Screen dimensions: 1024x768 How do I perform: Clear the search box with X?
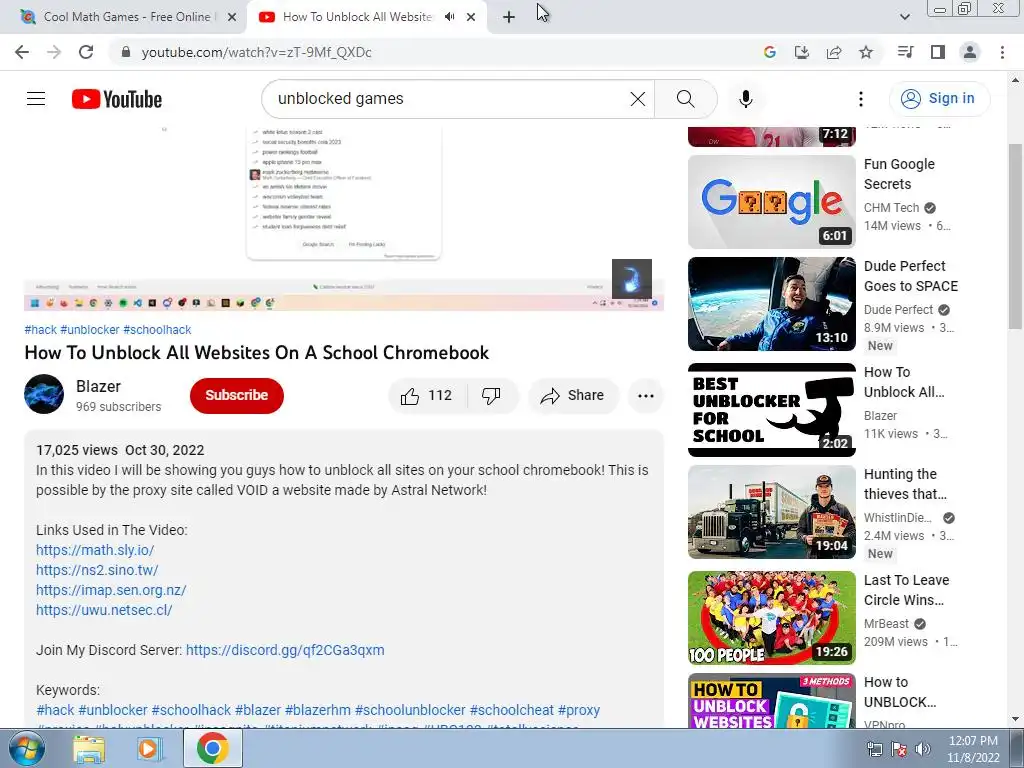click(x=637, y=99)
